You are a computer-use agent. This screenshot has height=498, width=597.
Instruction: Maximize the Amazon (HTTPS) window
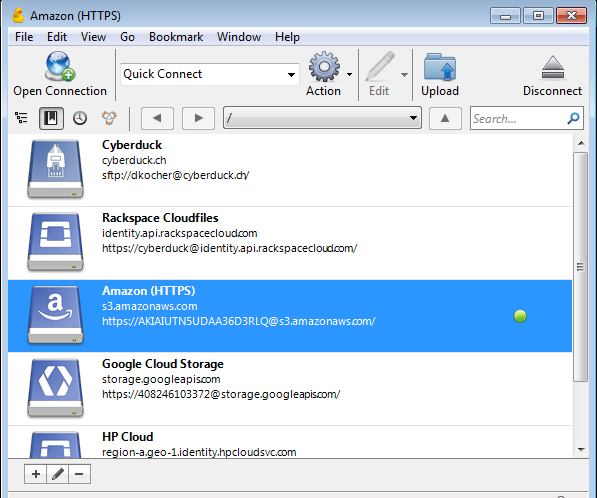pos(538,16)
